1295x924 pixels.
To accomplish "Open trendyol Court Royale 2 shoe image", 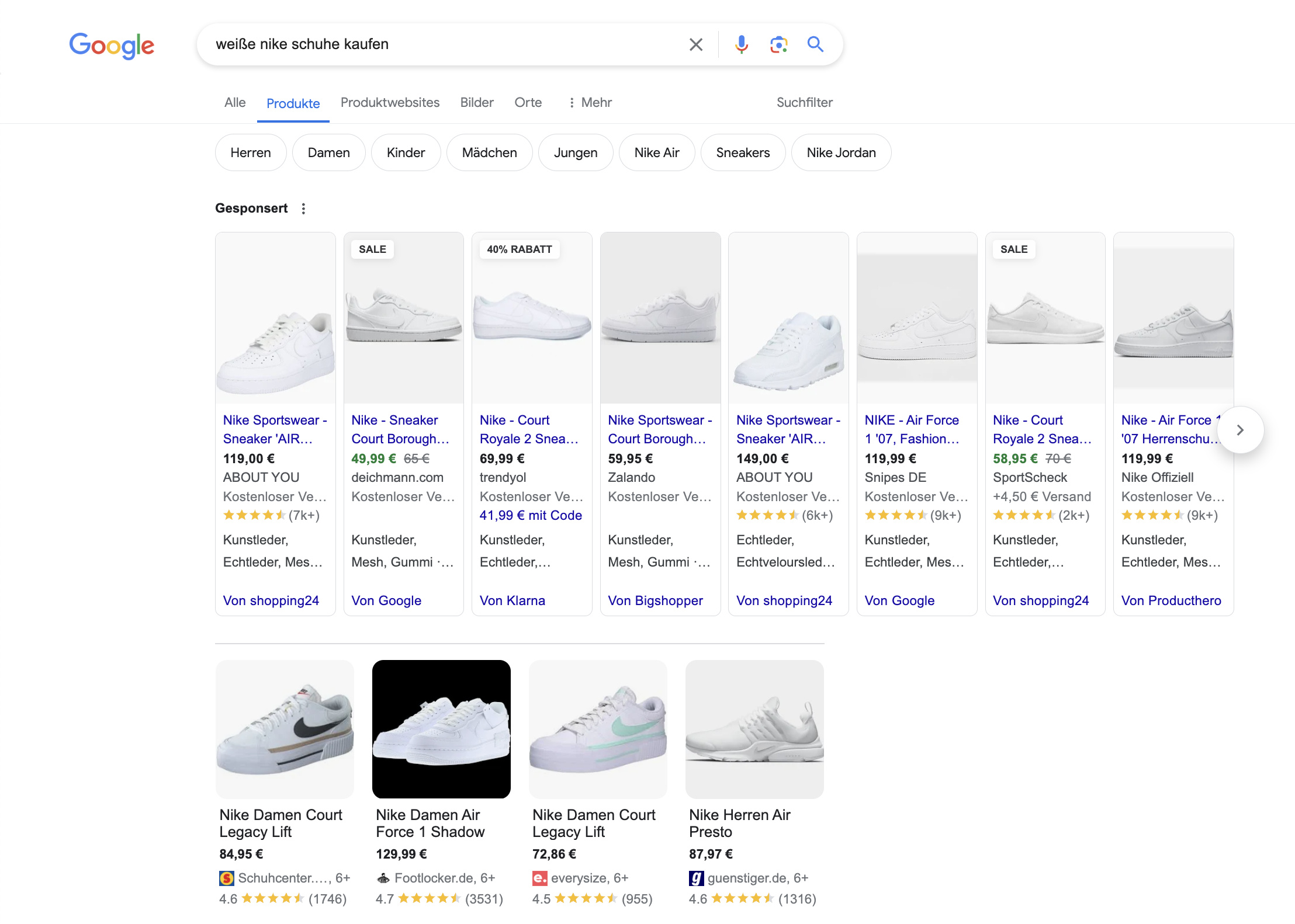I will (532, 318).
